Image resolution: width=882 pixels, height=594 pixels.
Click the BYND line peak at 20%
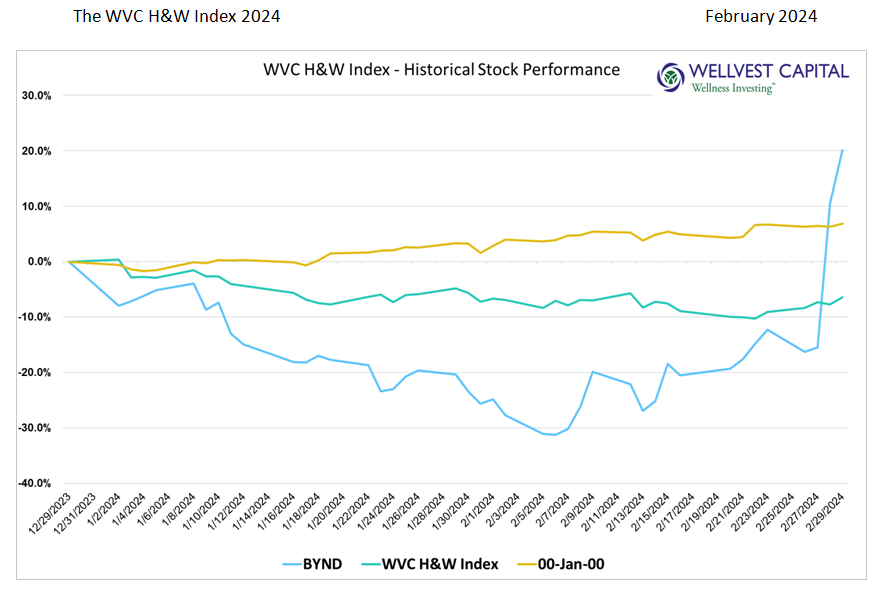click(842, 150)
